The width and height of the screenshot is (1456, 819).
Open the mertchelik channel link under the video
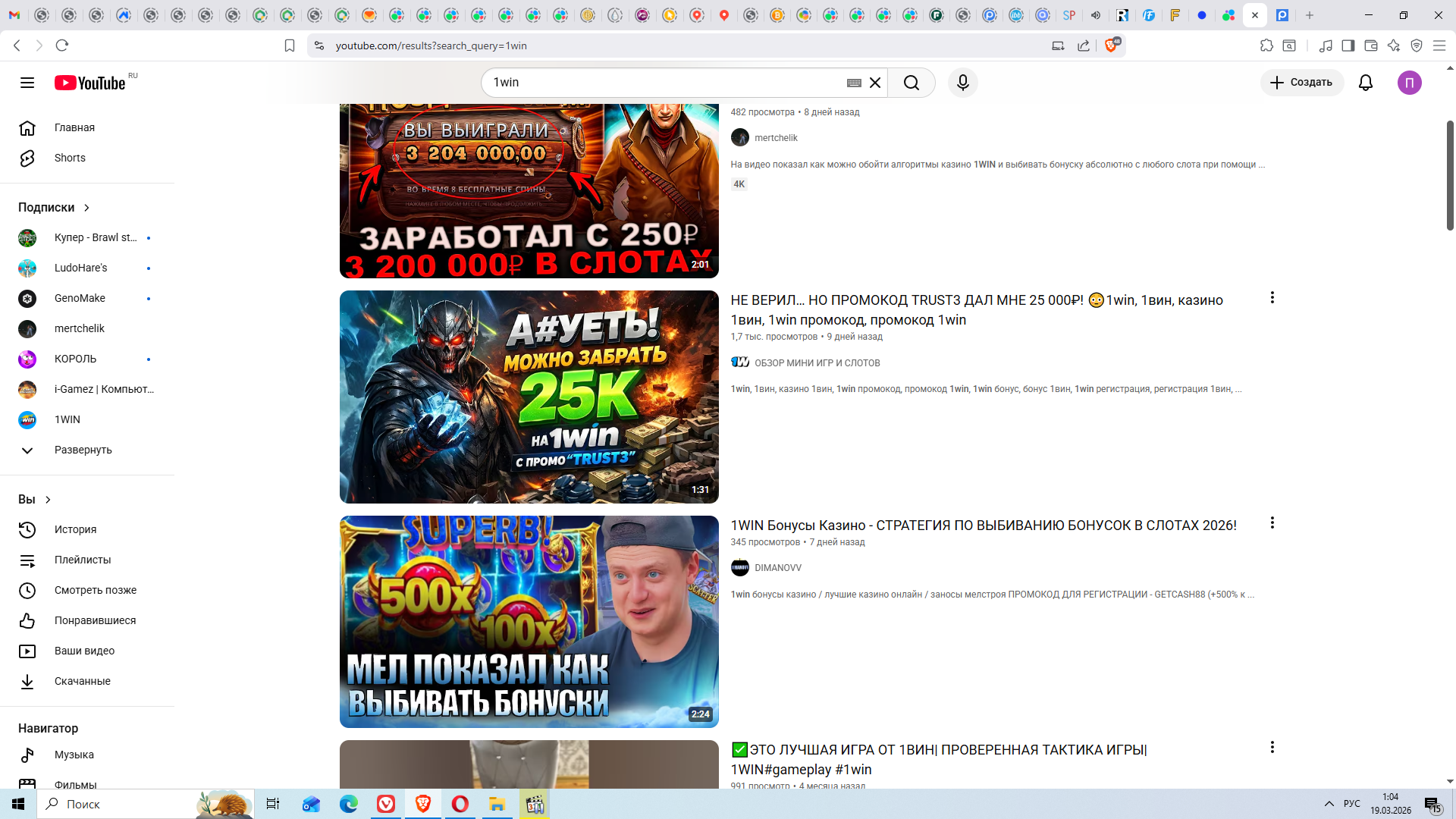click(x=776, y=138)
